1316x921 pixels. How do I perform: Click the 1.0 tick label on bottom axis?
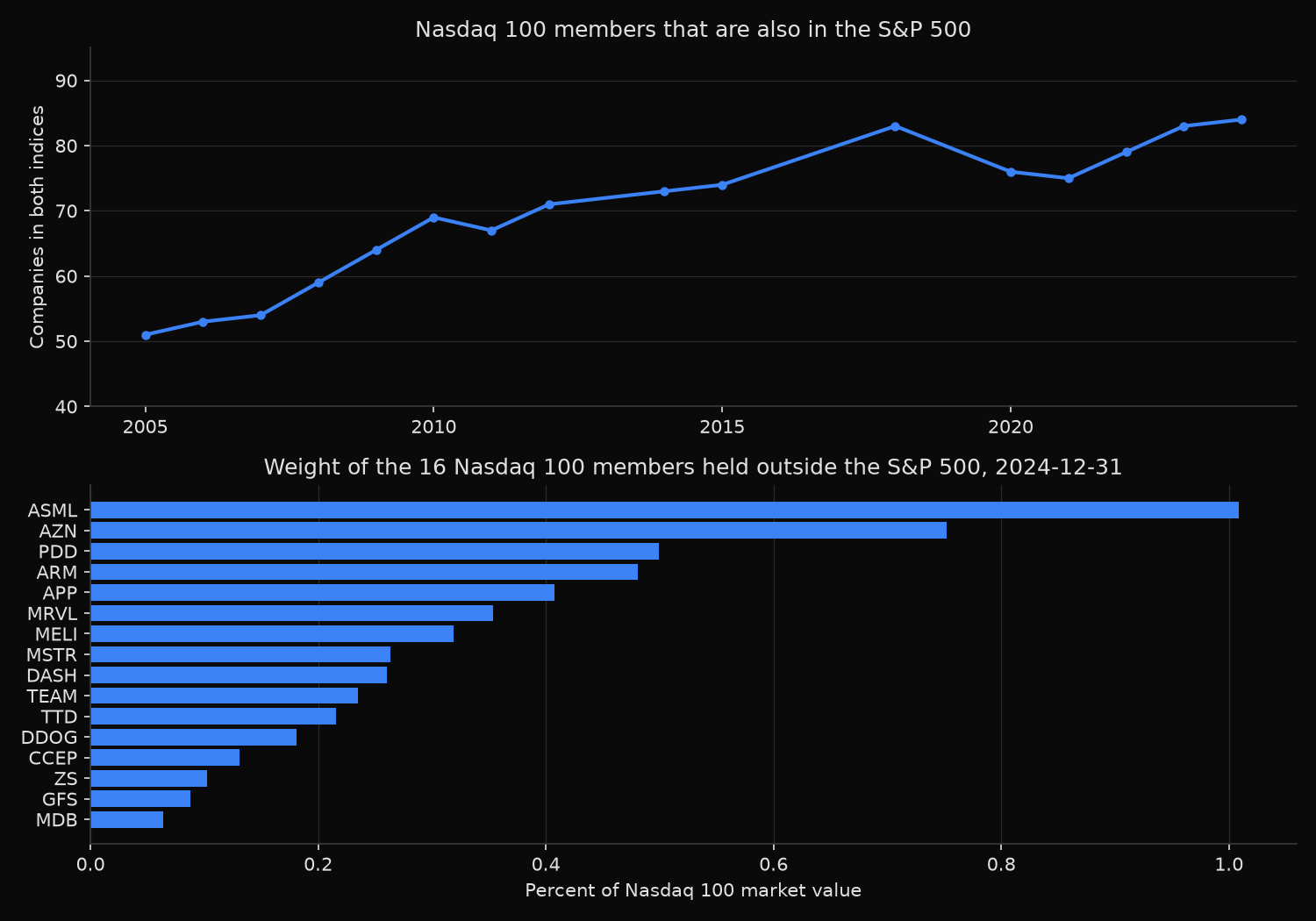1229,865
